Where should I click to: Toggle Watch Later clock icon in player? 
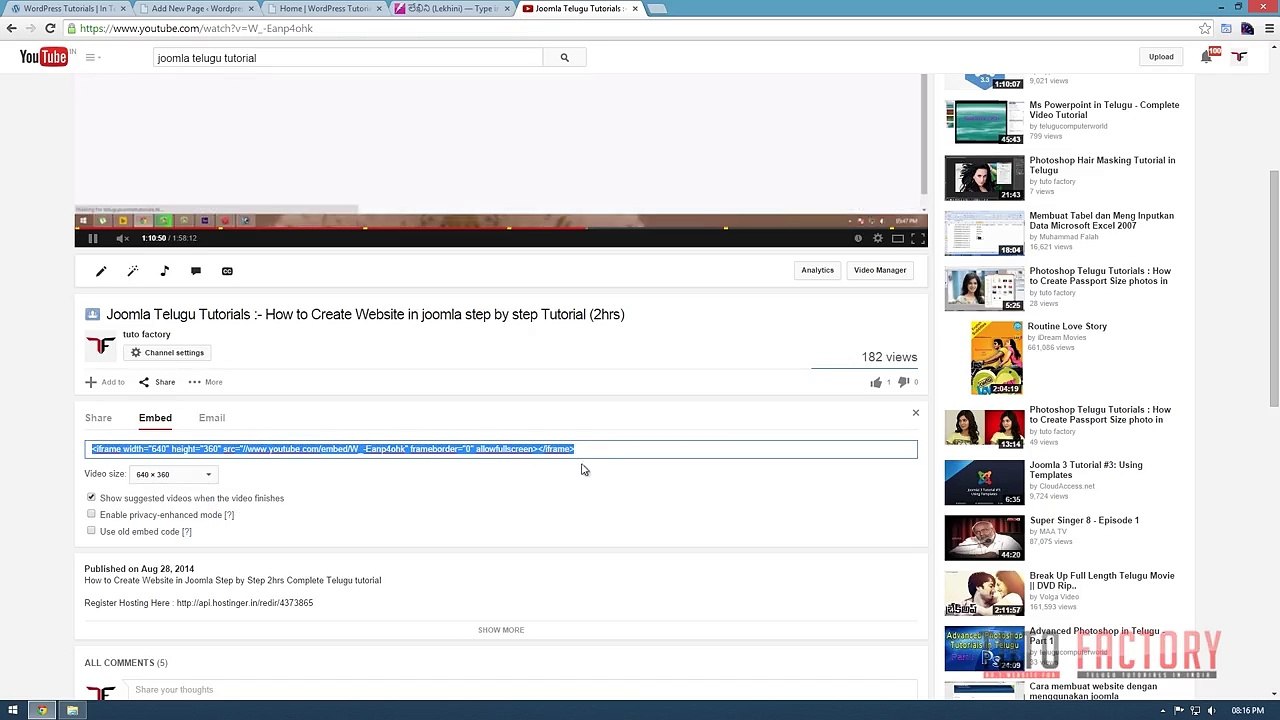(858, 238)
